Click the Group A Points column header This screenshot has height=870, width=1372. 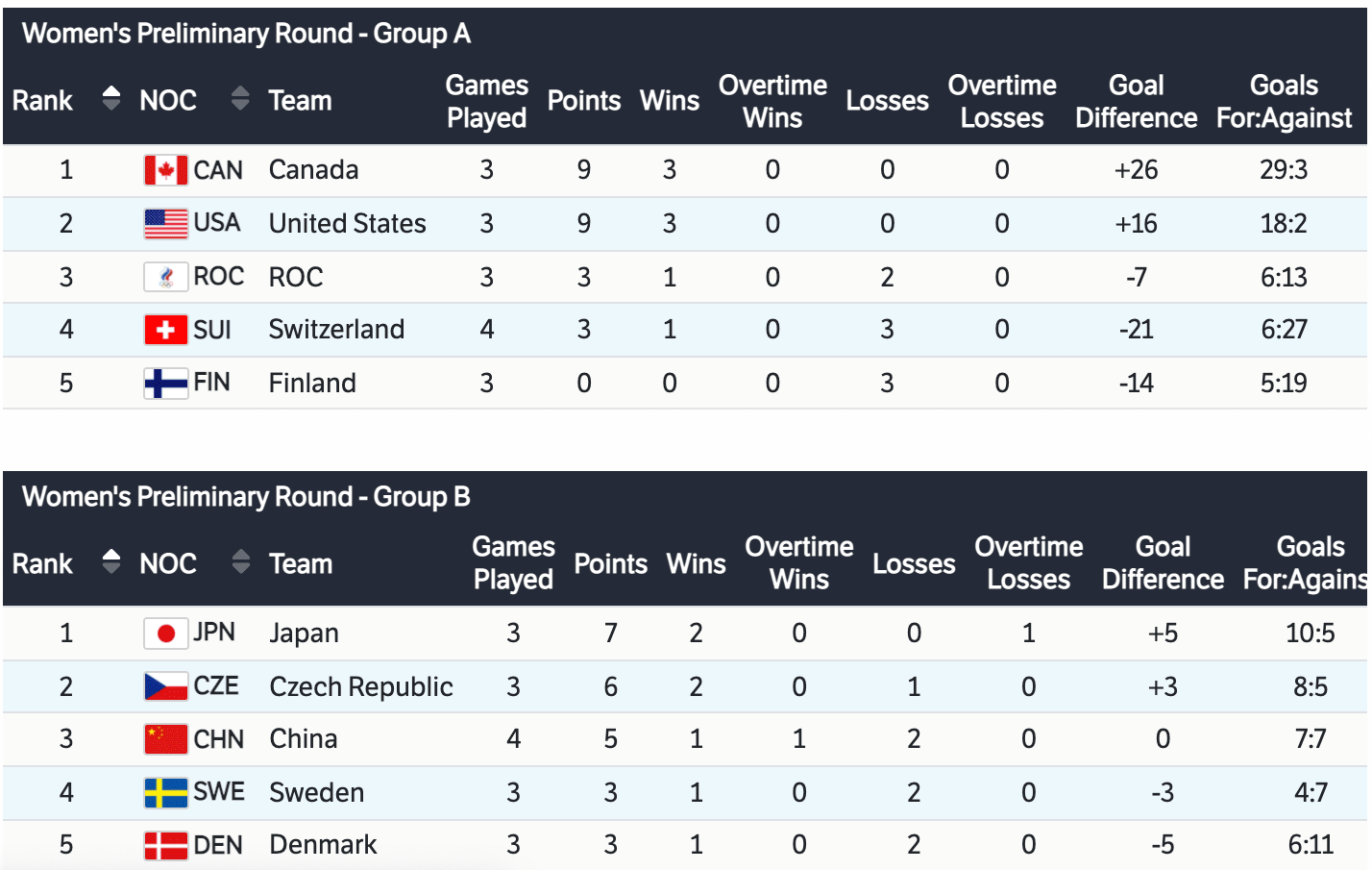(583, 101)
